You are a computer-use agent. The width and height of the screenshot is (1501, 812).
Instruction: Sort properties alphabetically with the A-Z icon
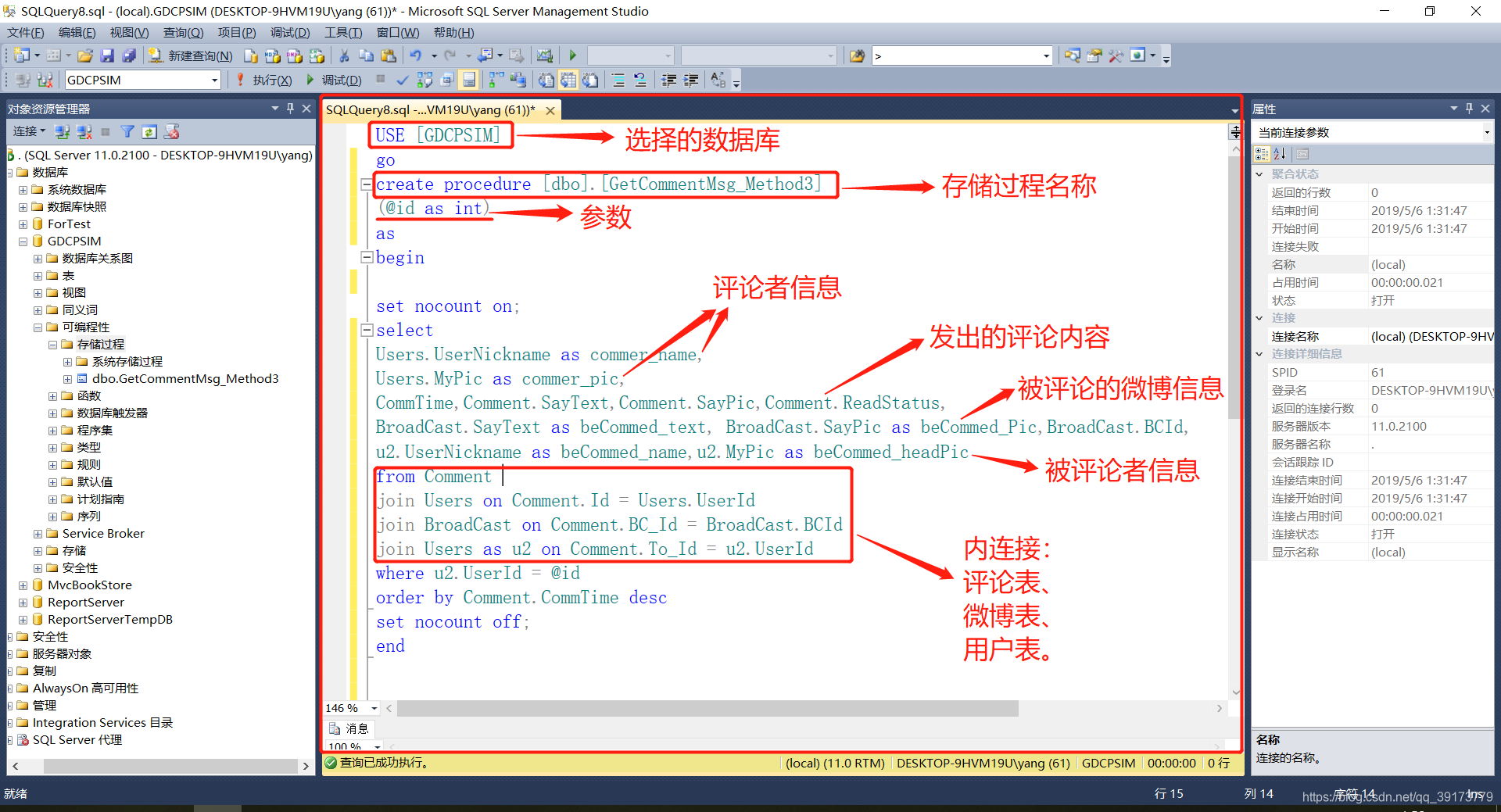point(1279,154)
